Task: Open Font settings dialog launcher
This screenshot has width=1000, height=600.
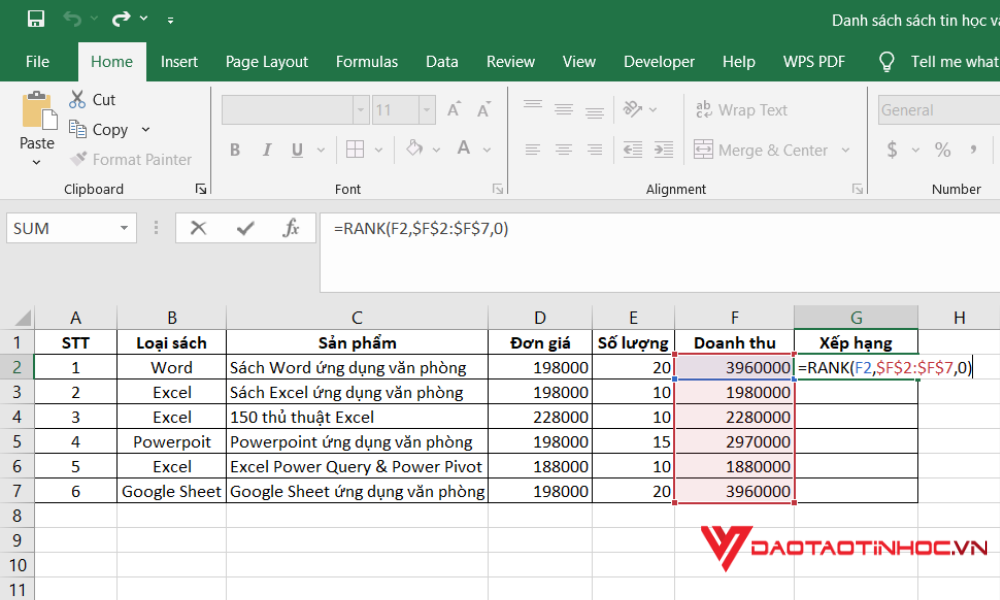Action: click(x=498, y=189)
